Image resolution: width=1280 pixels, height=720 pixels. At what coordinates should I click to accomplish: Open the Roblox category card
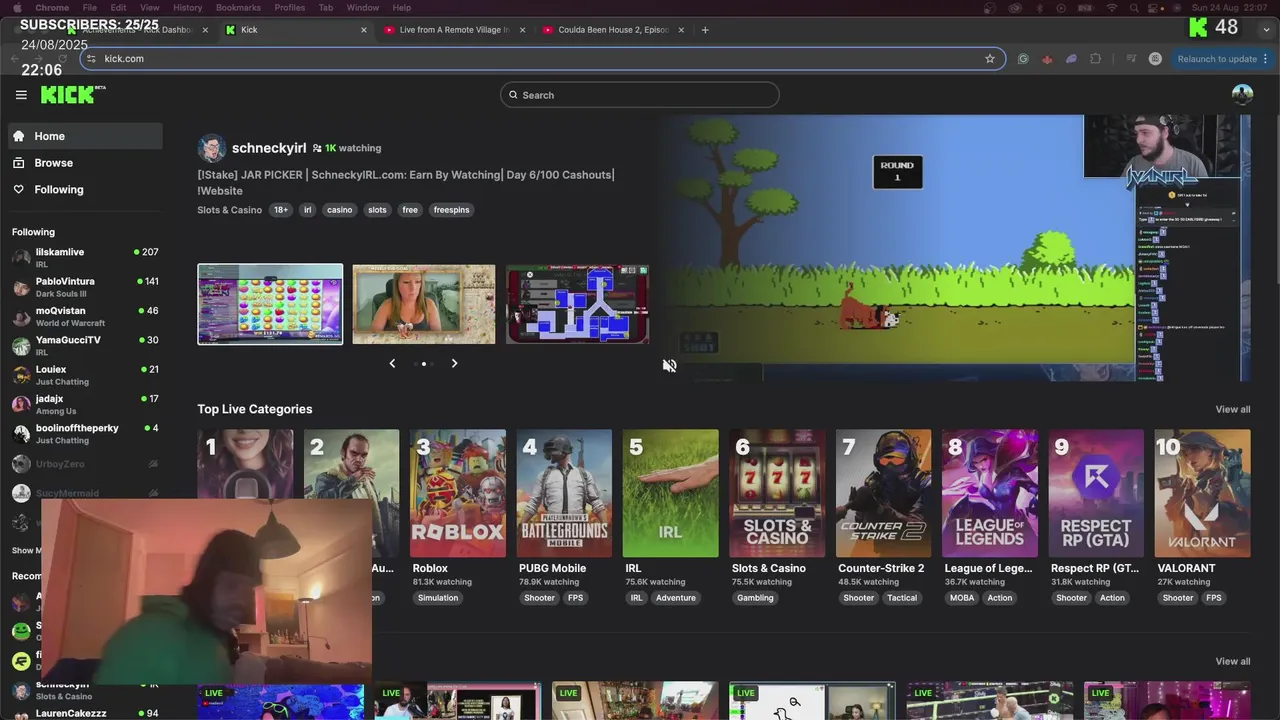click(458, 494)
